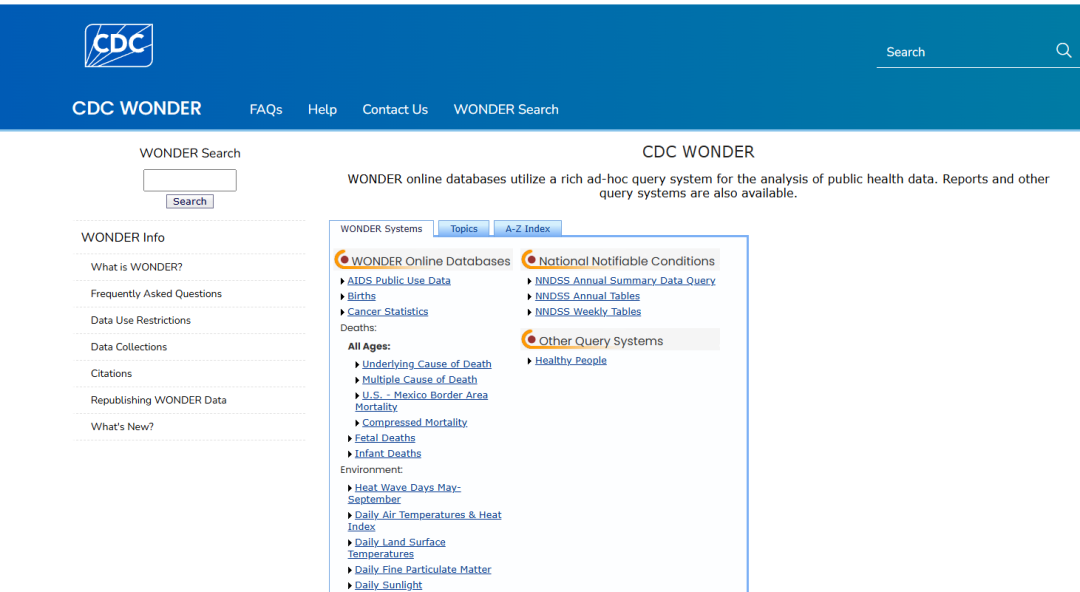Click the arrow bullet before Healthy People
Viewport: 1080px width, 592px height.
tap(530, 361)
